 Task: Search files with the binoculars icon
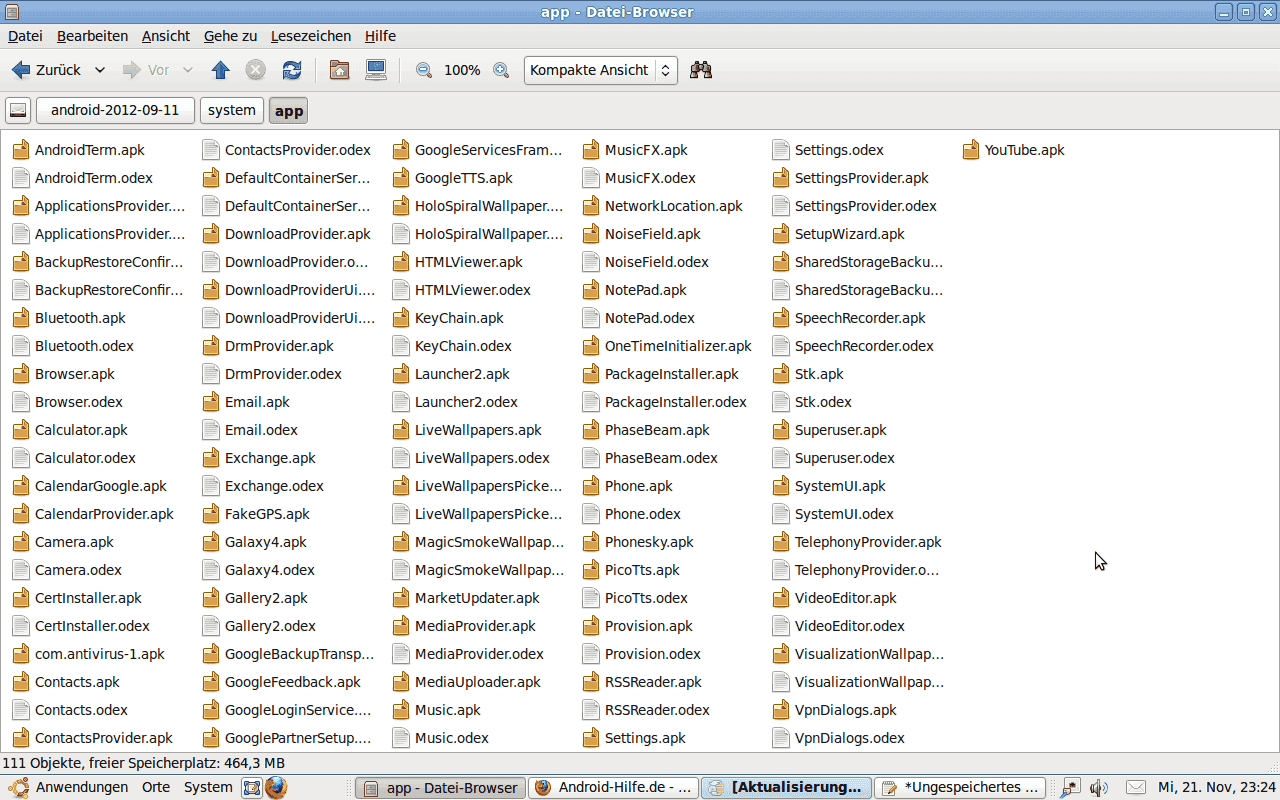701,70
